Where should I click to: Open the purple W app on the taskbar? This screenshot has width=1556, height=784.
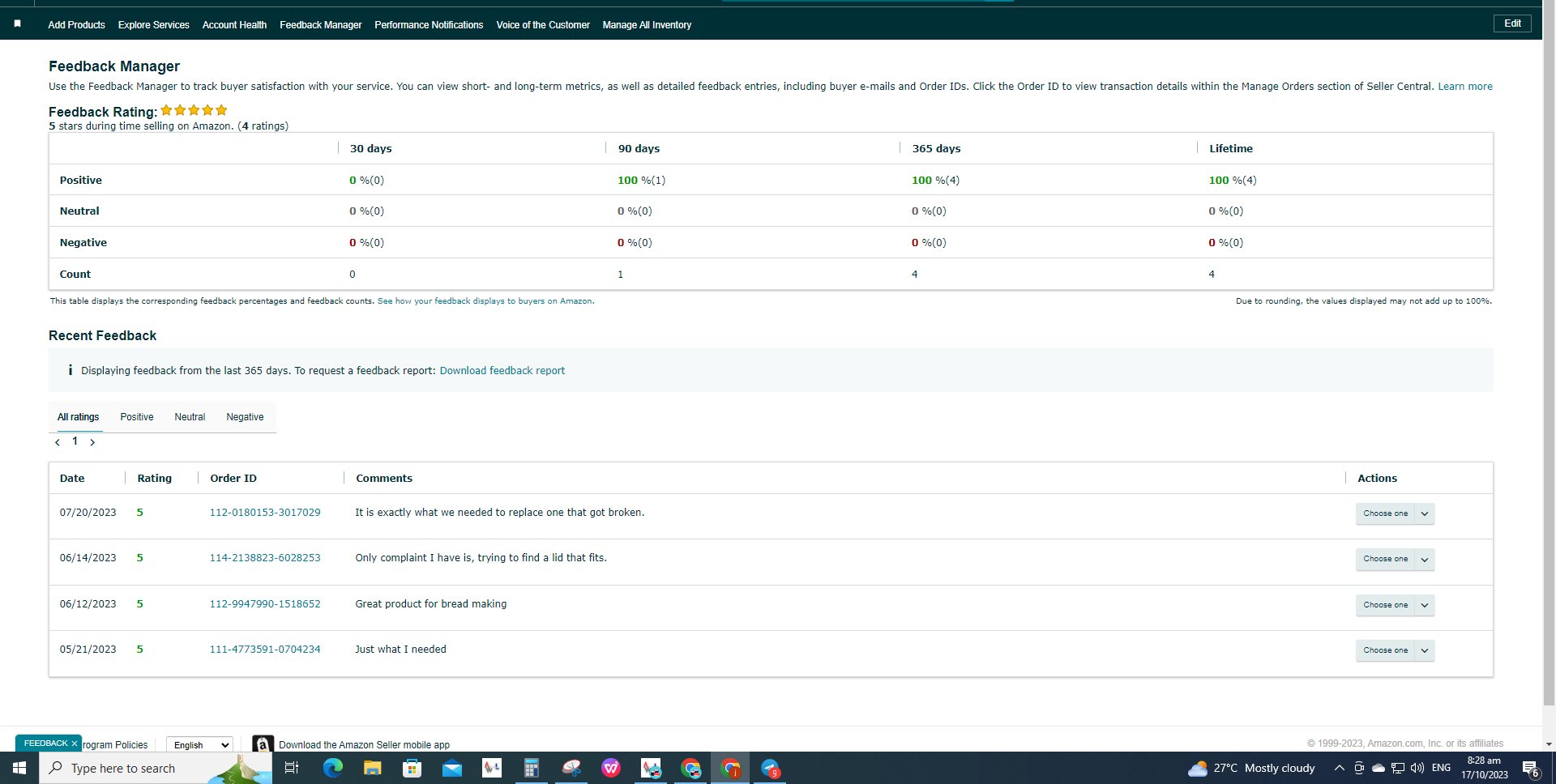click(611, 768)
